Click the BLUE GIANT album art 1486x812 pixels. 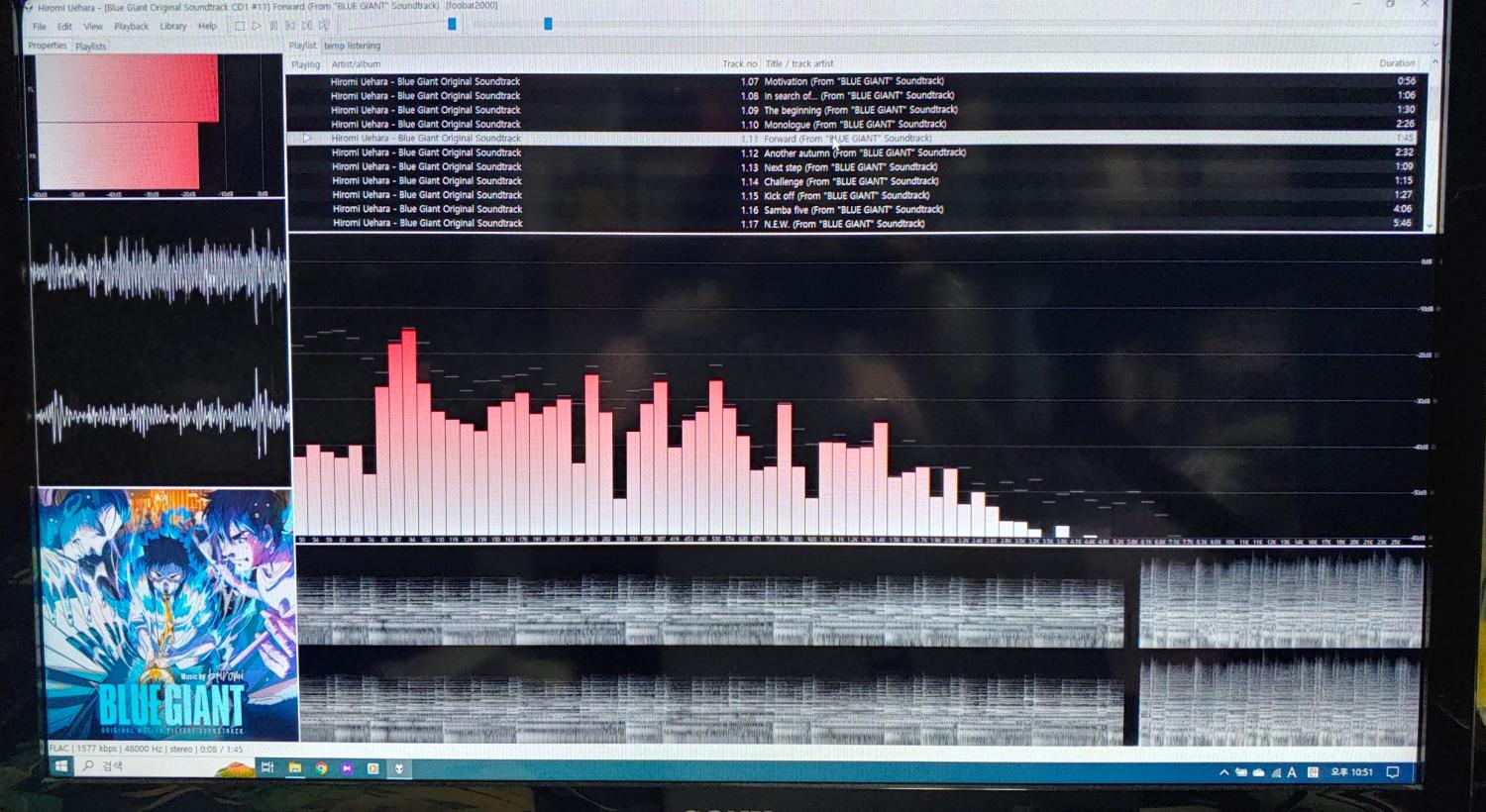point(168,614)
